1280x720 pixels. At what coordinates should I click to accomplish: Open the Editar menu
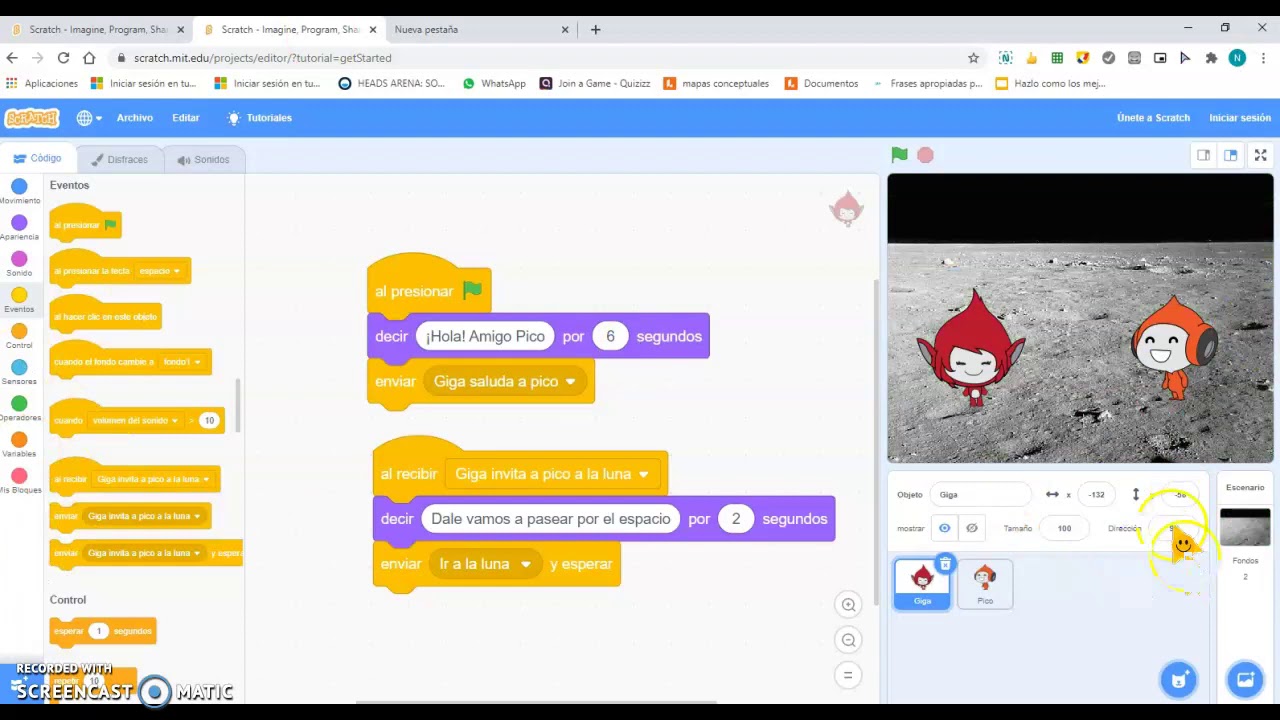point(186,118)
